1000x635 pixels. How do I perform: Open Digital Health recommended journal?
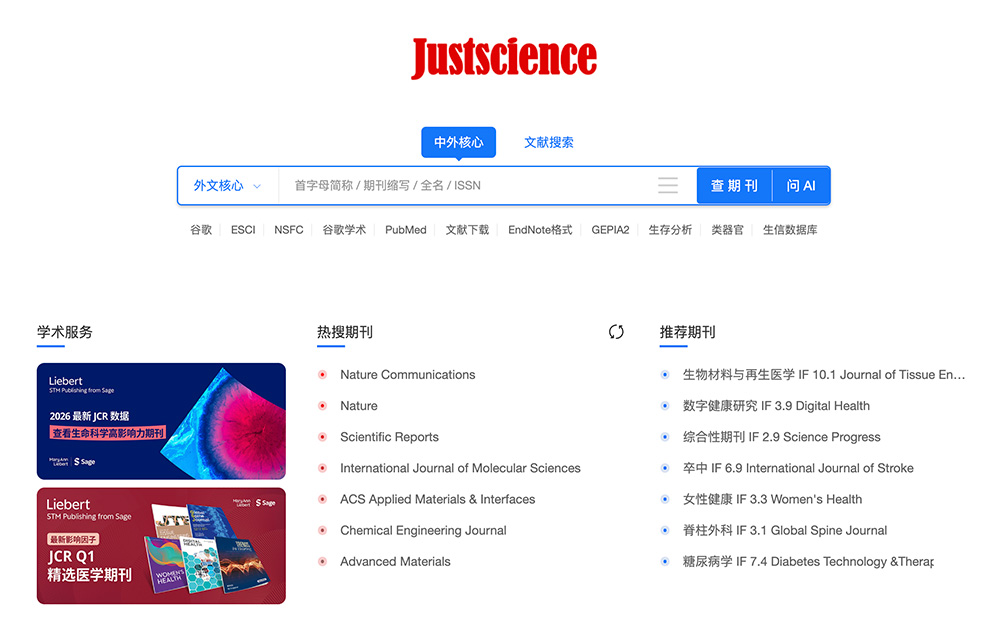[776, 406]
